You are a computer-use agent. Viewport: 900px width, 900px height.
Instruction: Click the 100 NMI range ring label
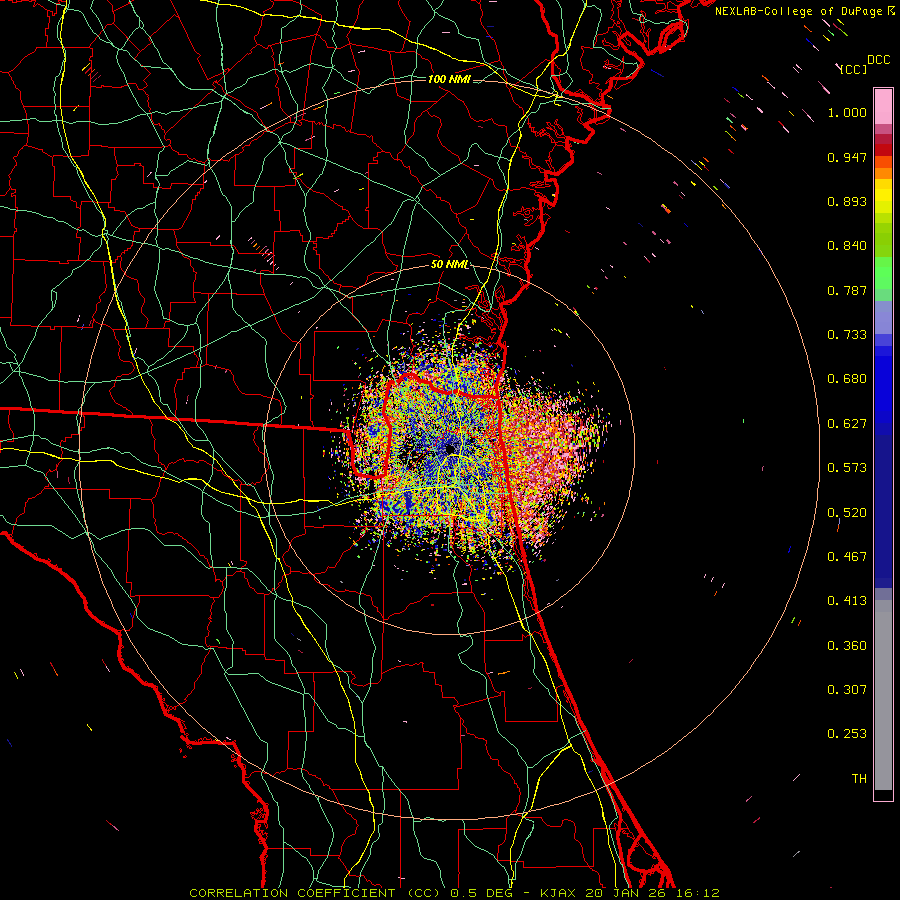click(x=449, y=79)
